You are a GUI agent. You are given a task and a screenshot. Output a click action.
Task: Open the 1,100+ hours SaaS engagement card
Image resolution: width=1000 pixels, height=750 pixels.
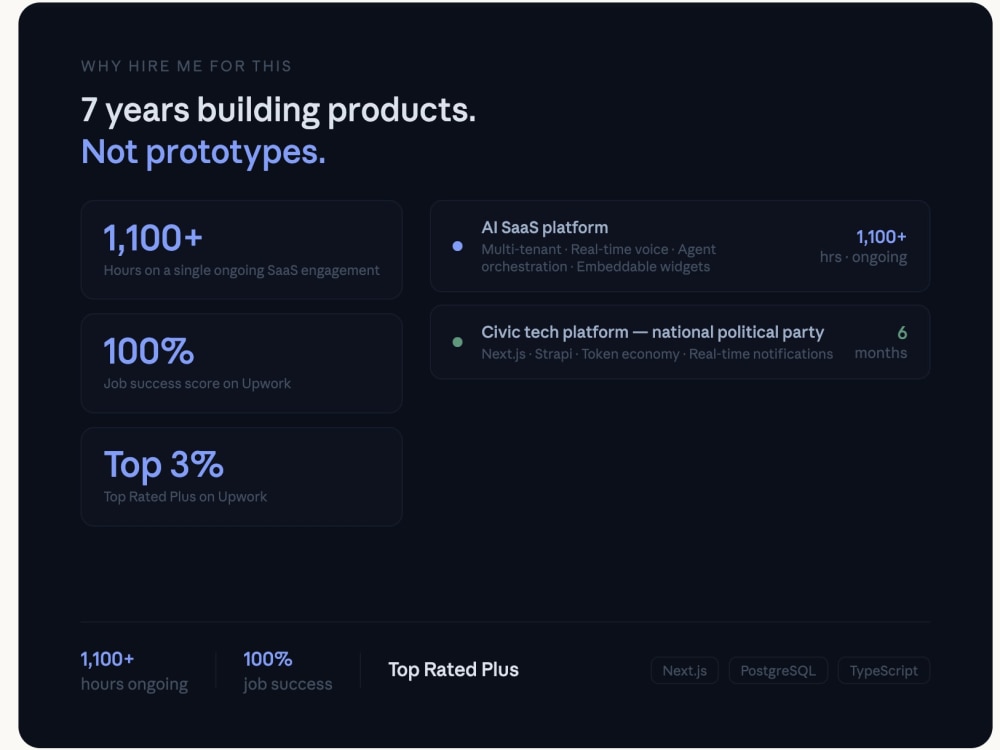(242, 250)
